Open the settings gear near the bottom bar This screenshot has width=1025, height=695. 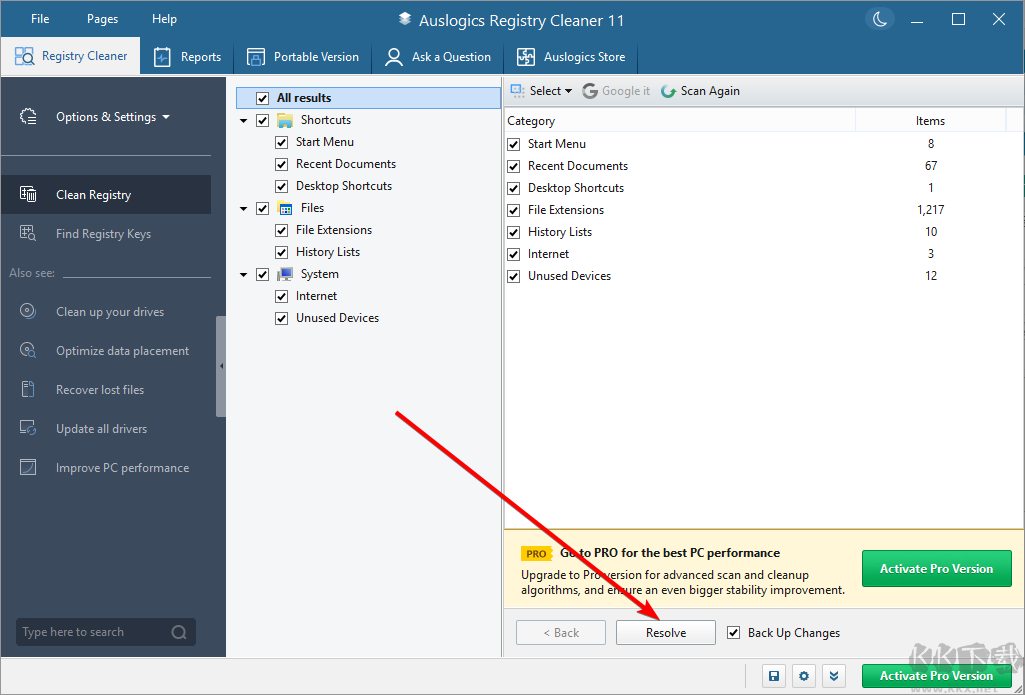pos(804,676)
